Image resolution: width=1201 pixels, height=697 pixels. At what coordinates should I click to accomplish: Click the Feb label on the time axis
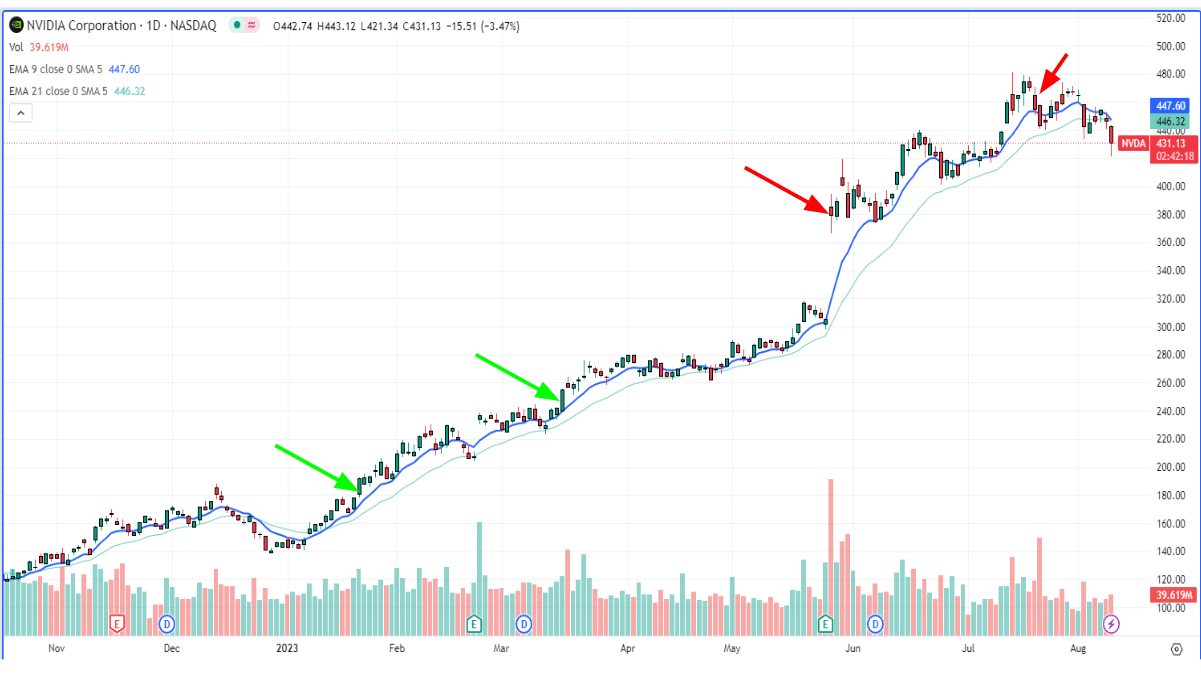[x=396, y=649]
